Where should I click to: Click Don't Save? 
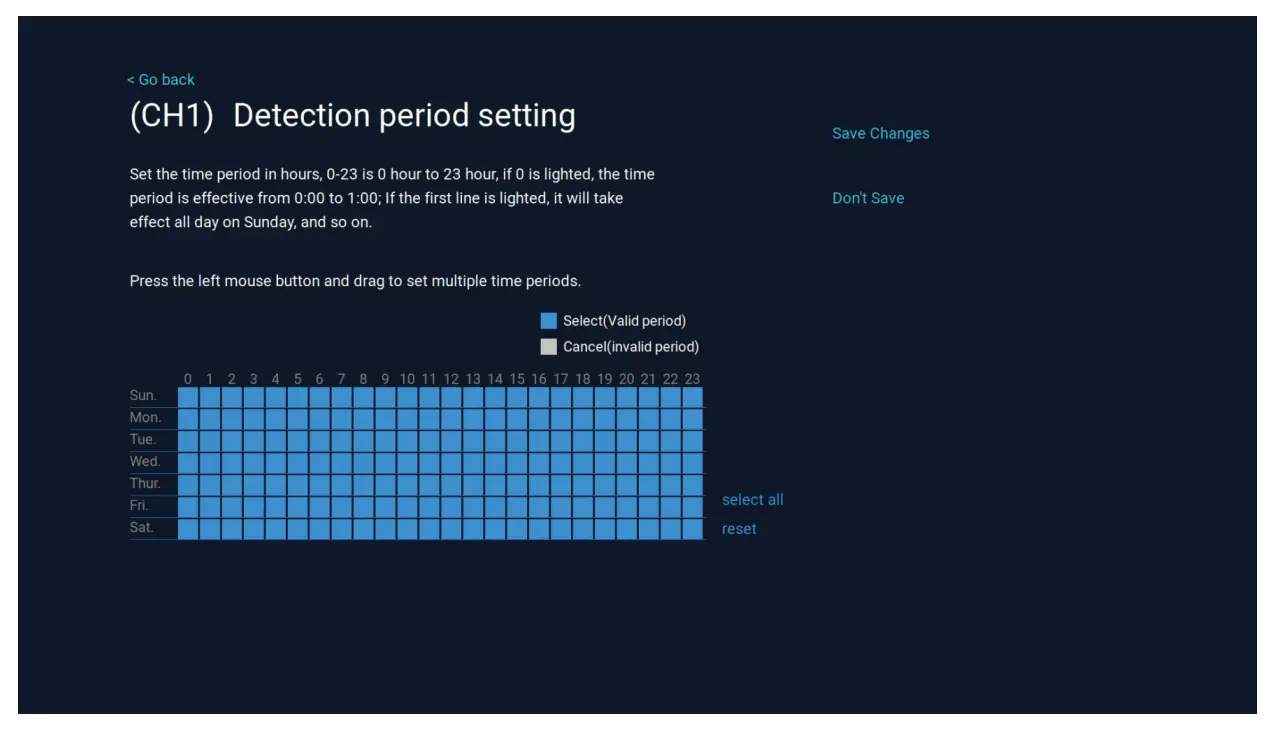tap(867, 198)
